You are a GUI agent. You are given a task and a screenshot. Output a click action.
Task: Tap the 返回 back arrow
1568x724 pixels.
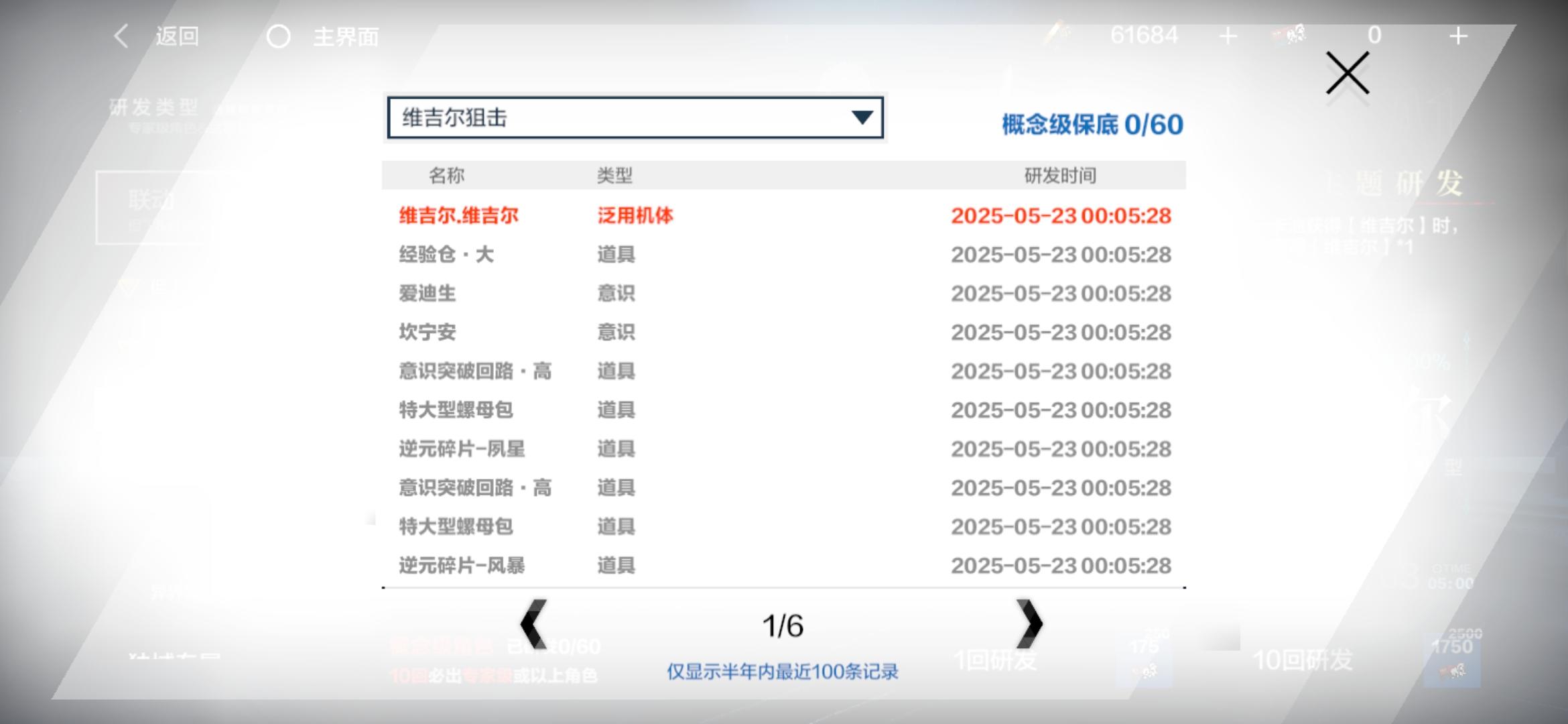click(121, 36)
